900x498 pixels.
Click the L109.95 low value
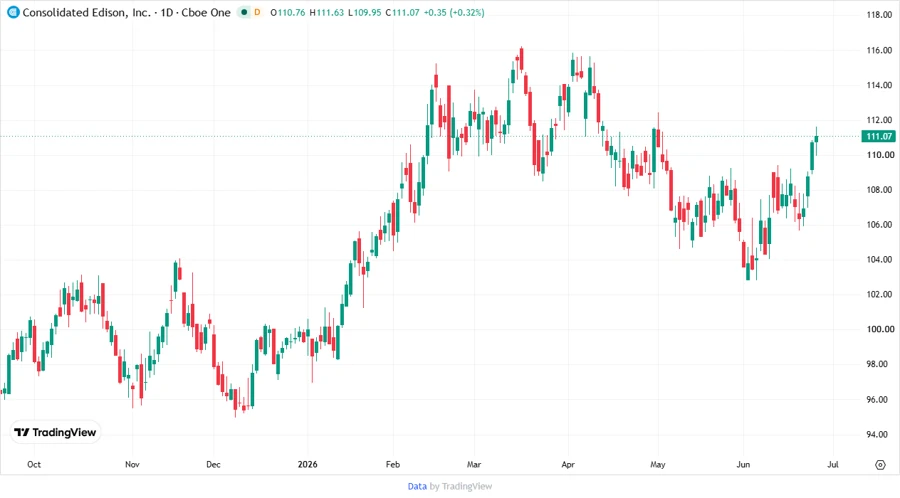[364, 13]
